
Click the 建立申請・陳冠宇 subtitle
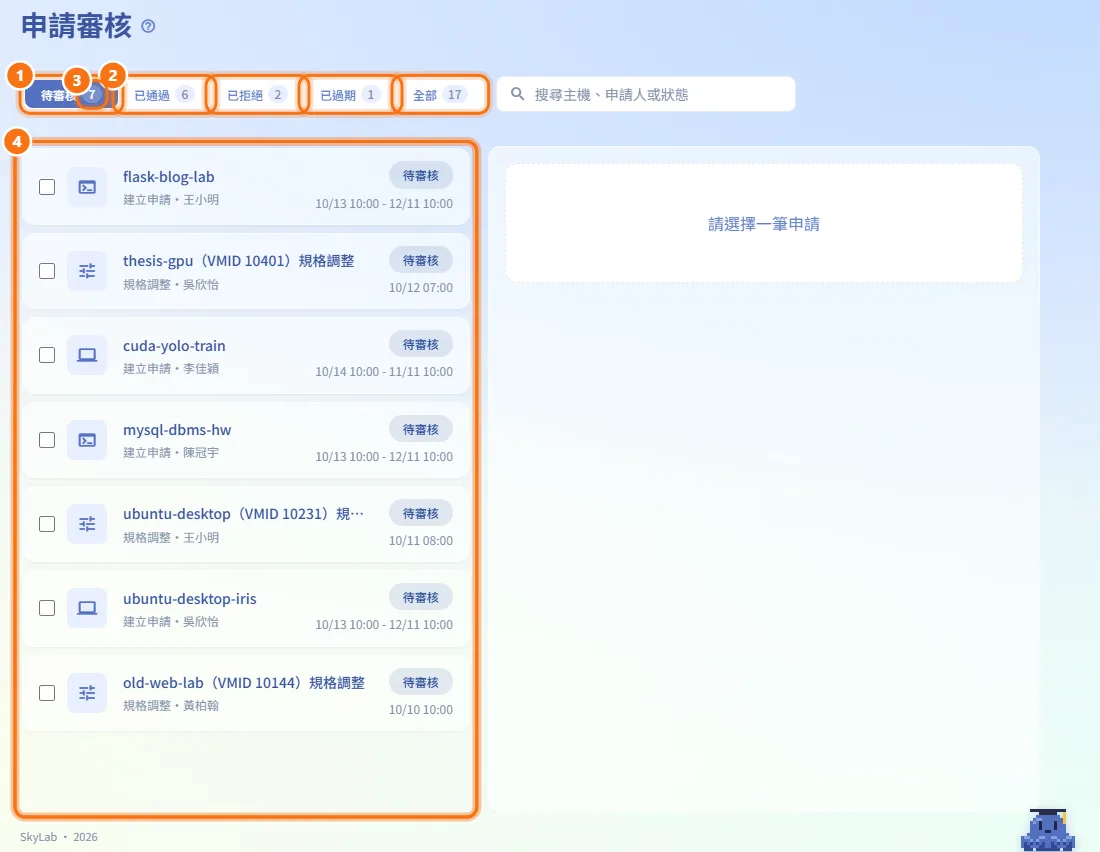171,453
